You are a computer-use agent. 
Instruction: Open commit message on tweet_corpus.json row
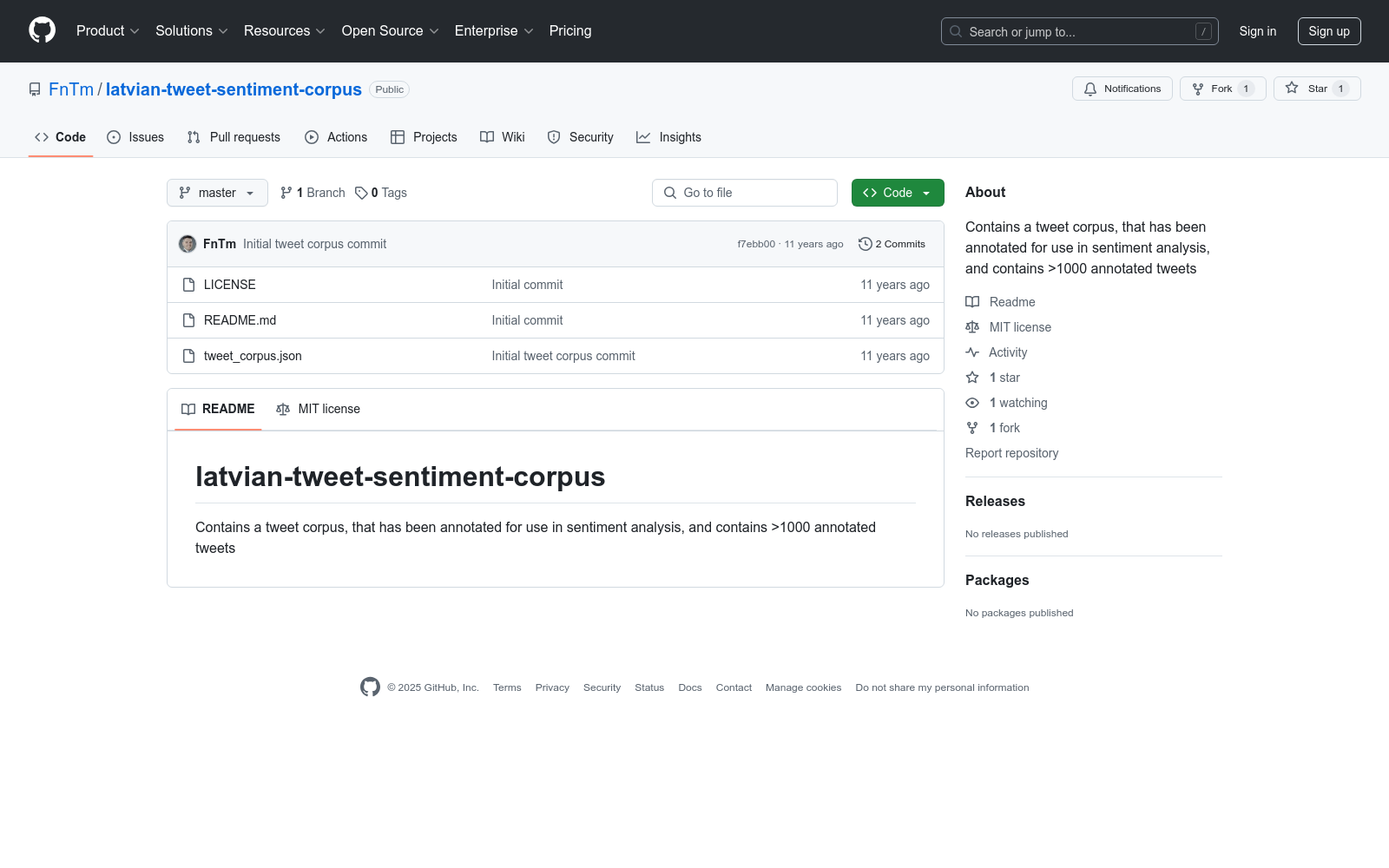coord(563,356)
